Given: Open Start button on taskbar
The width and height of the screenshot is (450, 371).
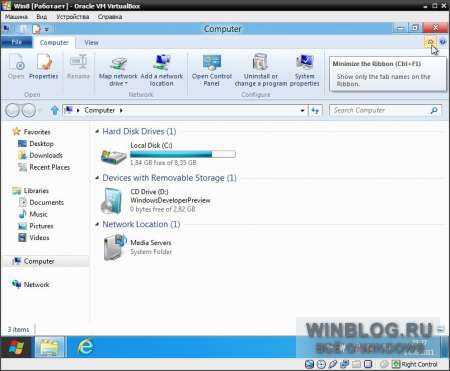Looking at the screenshot, I should (16, 347).
